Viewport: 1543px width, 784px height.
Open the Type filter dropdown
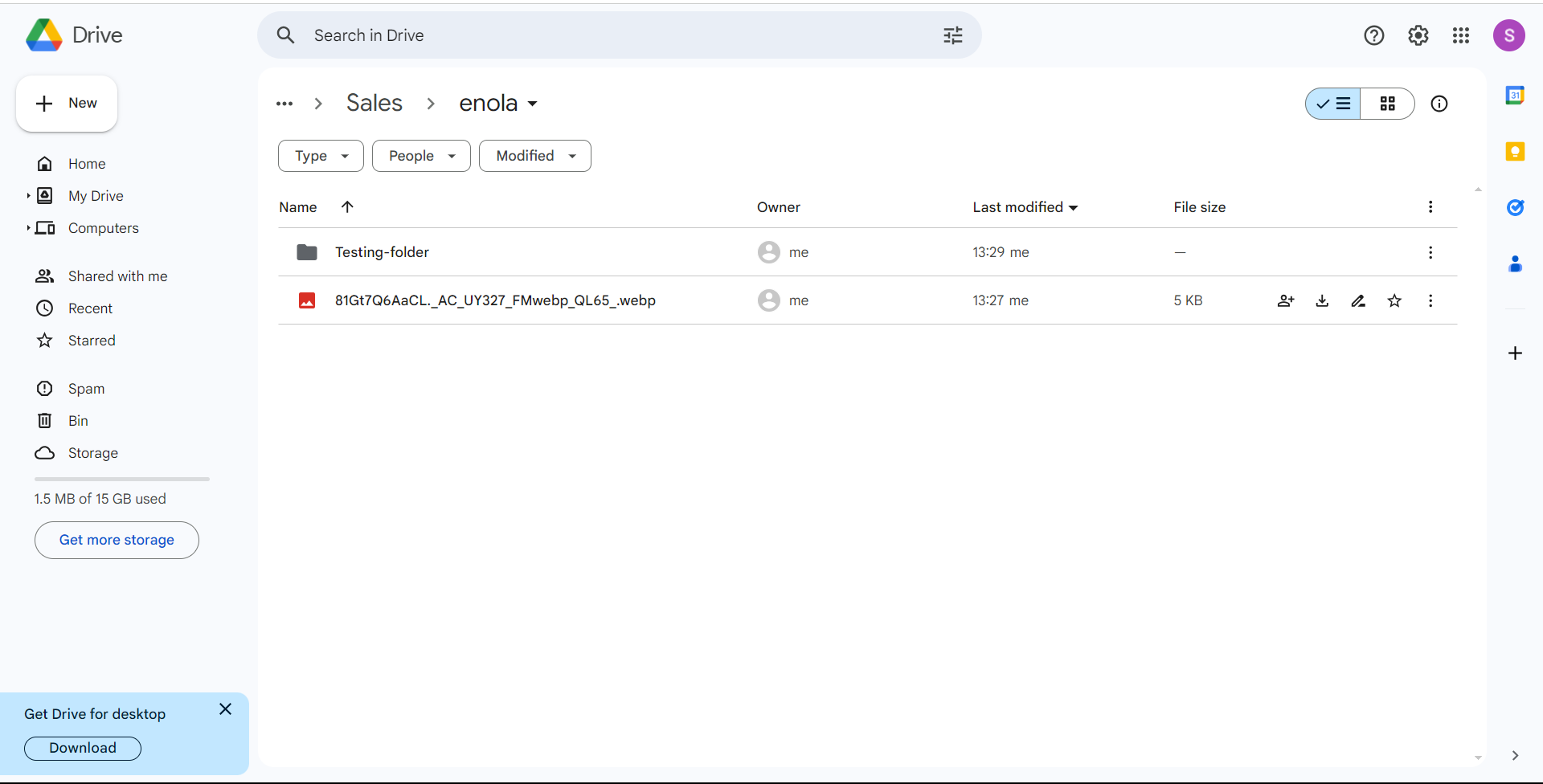[x=321, y=156]
